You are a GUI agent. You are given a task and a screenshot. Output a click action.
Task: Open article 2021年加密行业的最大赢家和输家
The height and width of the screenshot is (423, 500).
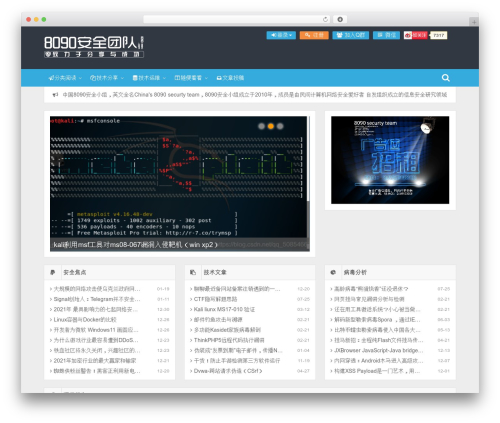95,360
